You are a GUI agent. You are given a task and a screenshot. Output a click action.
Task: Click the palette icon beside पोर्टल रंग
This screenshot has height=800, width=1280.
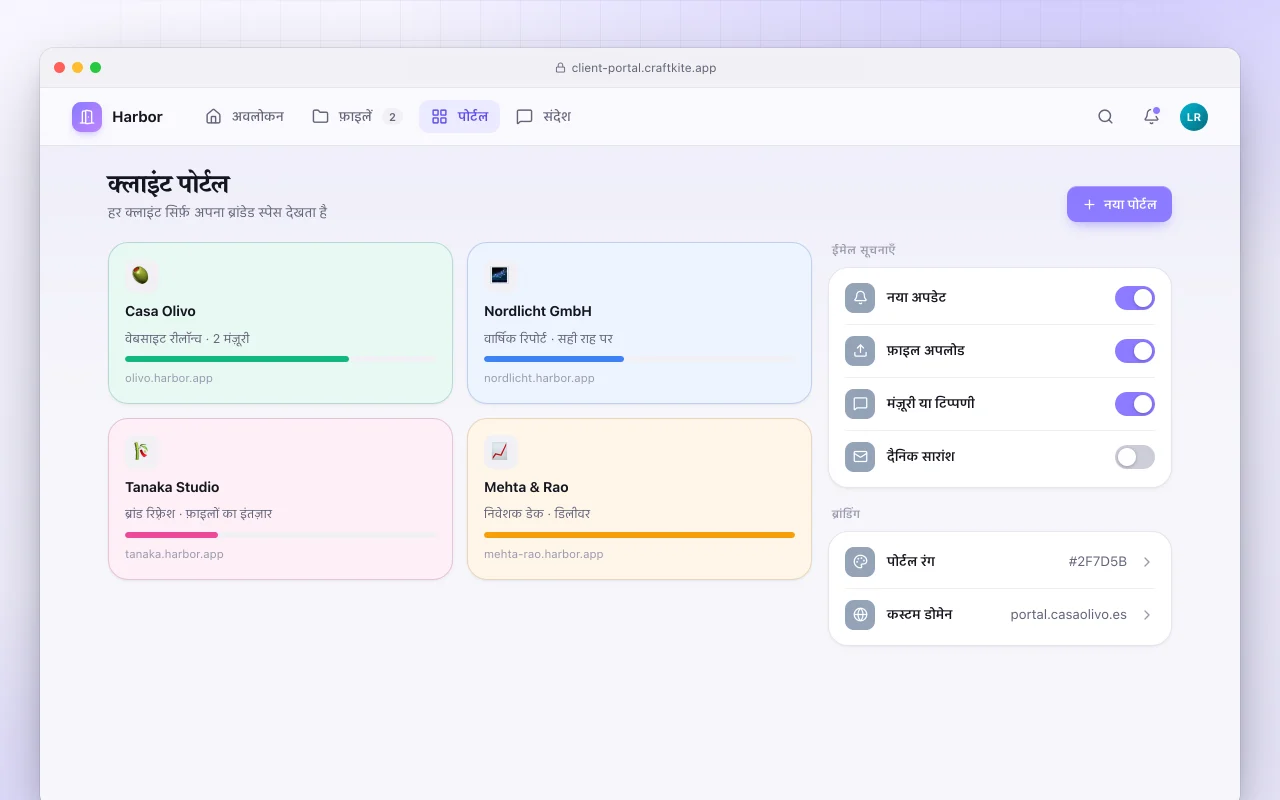coord(860,562)
